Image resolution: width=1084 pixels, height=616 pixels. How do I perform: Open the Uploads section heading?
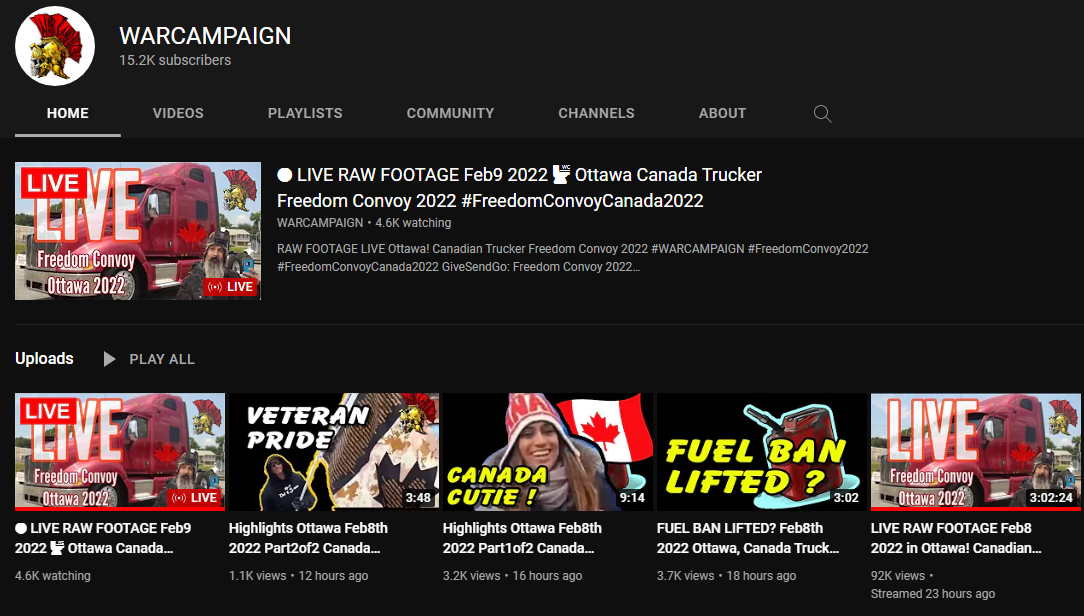pyautogui.click(x=44, y=358)
